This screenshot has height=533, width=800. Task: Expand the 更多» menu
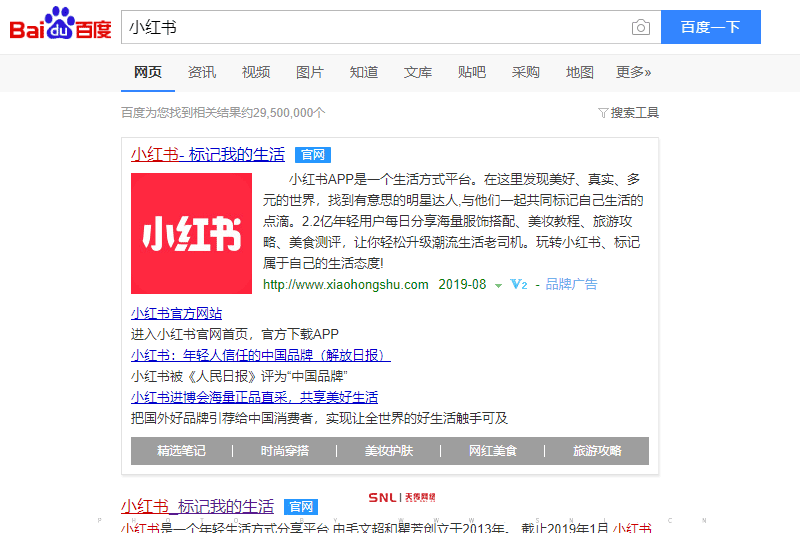pos(634,72)
